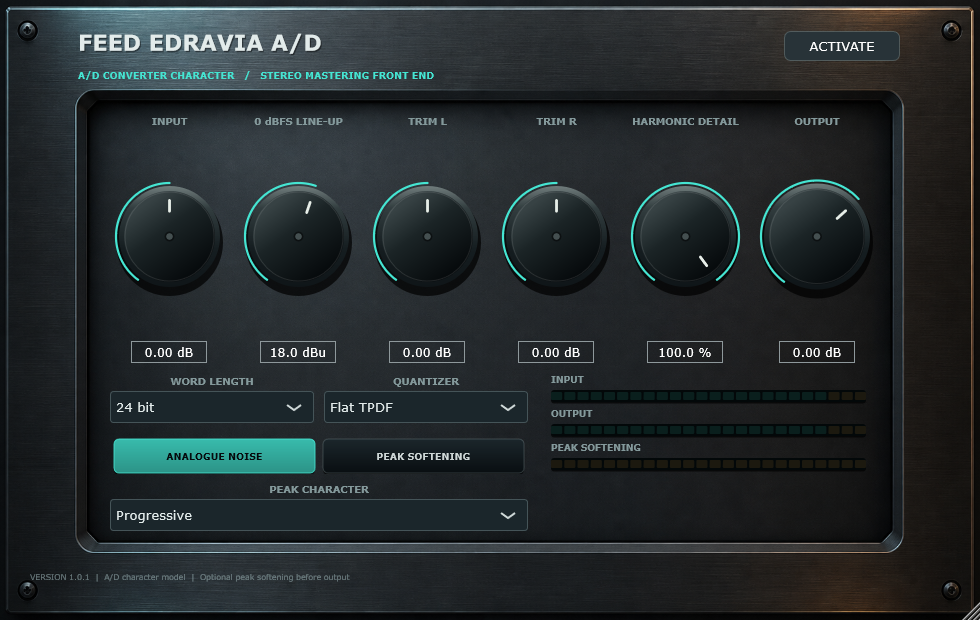
Task: Click the OUTPUT level meter
Action: click(708, 430)
